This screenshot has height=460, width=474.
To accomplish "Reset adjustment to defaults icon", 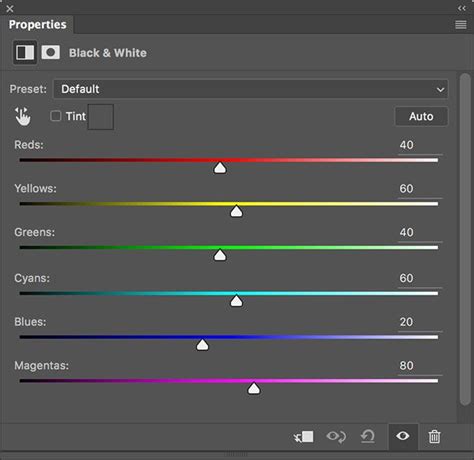I will 368,436.
